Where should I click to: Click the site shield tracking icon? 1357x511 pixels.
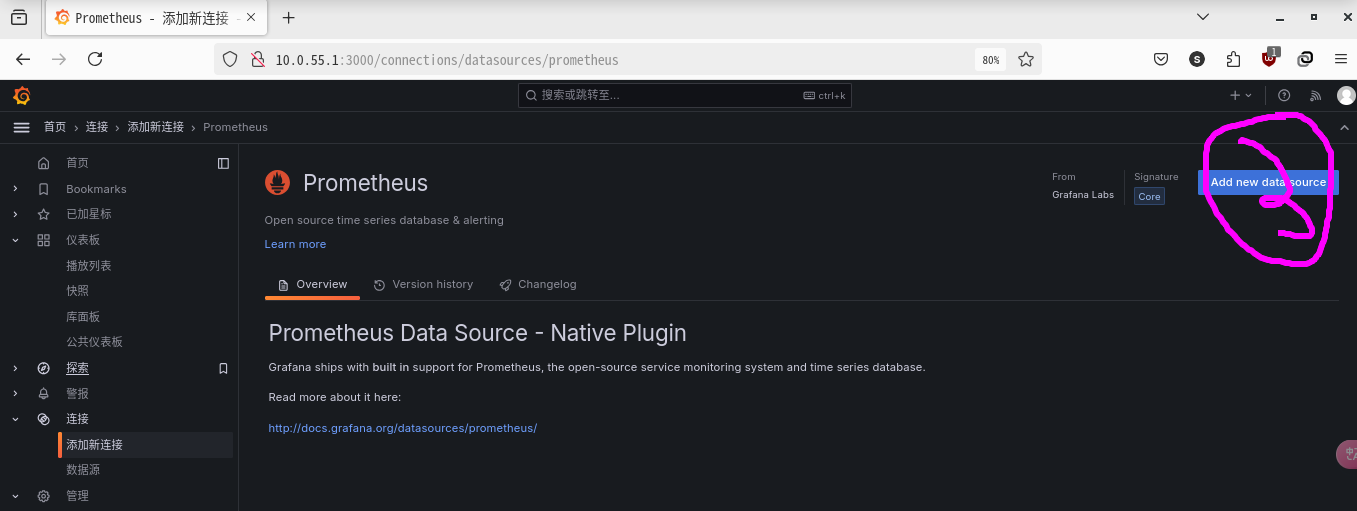click(230, 60)
